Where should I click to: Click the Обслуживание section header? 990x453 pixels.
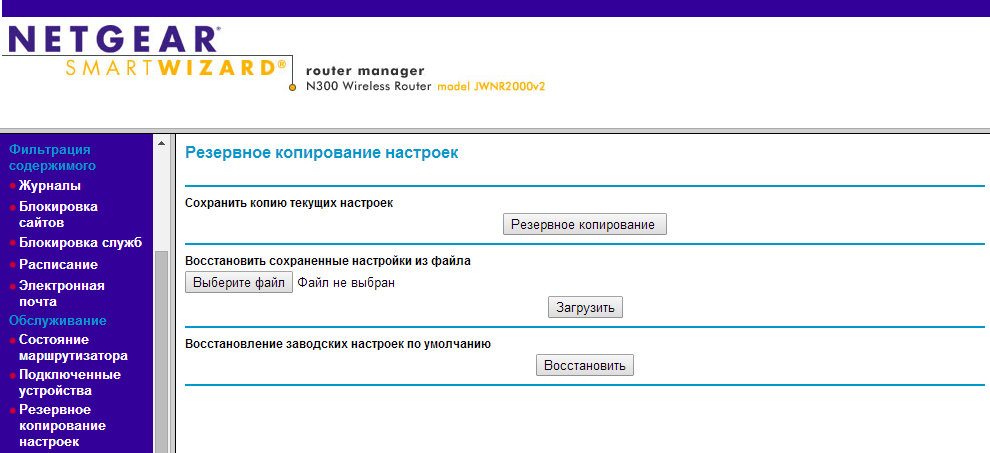[57, 320]
